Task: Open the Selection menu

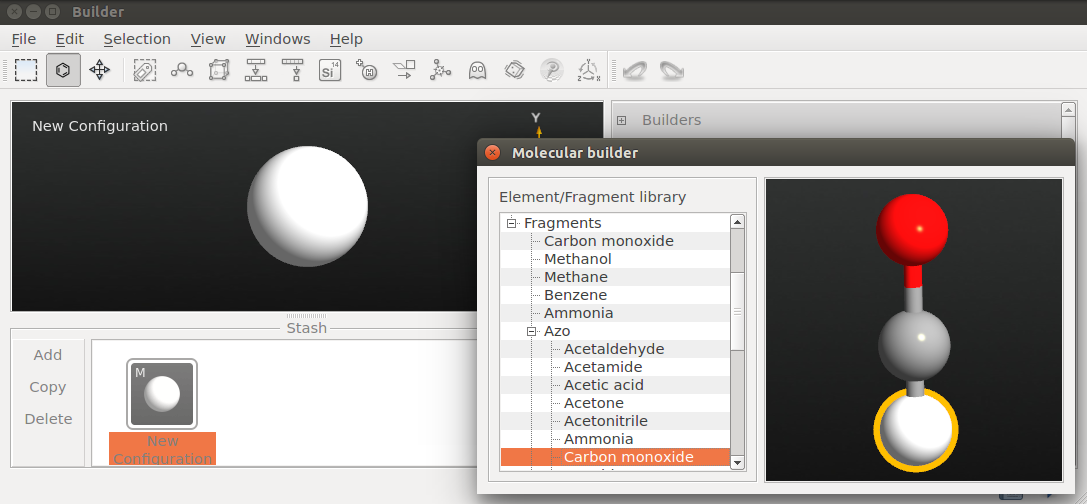Action: tap(137, 39)
